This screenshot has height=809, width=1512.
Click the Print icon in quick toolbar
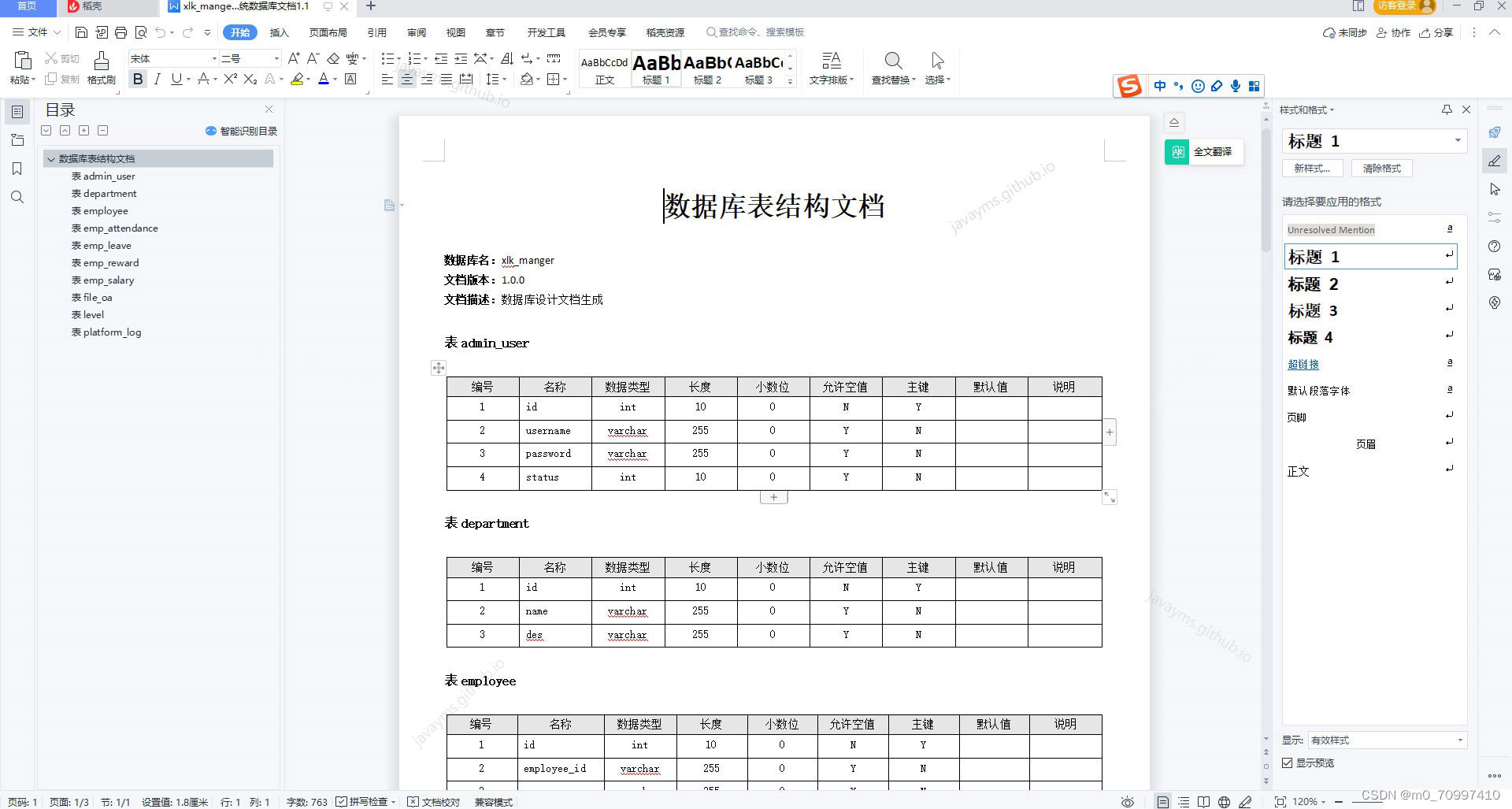(x=120, y=32)
